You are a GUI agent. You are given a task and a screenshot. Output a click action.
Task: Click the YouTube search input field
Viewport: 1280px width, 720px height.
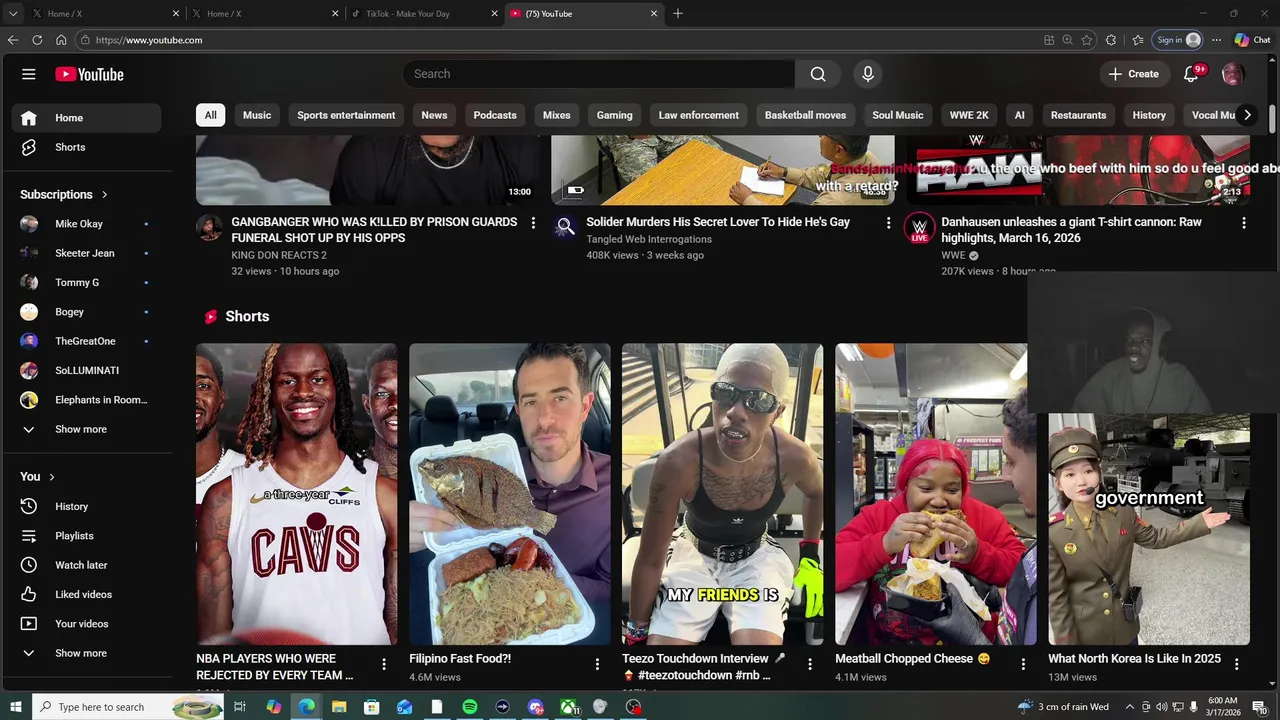click(x=599, y=74)
